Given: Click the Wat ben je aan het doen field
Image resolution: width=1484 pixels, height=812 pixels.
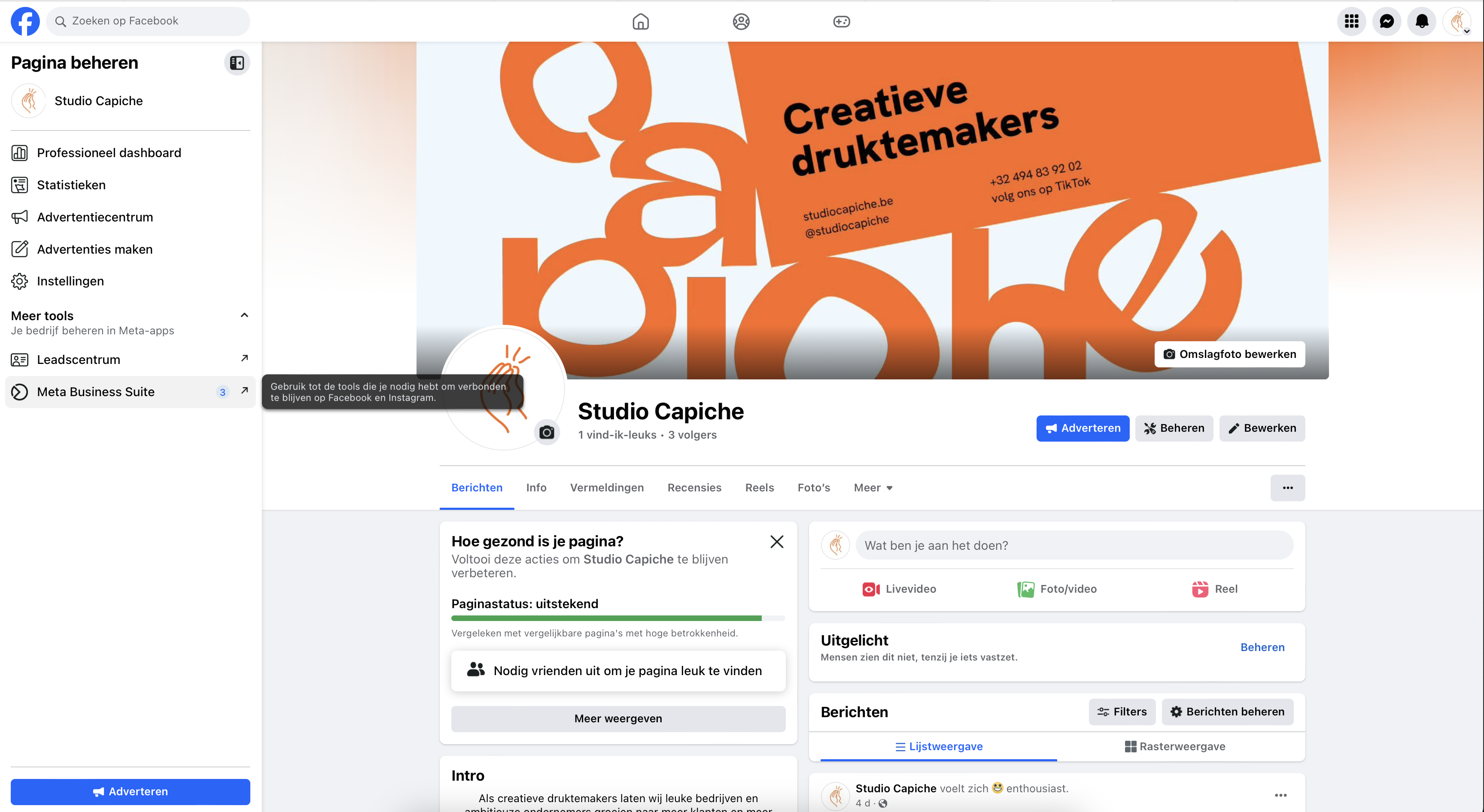Looking at the screenshot, I should tap(1074, 545).
